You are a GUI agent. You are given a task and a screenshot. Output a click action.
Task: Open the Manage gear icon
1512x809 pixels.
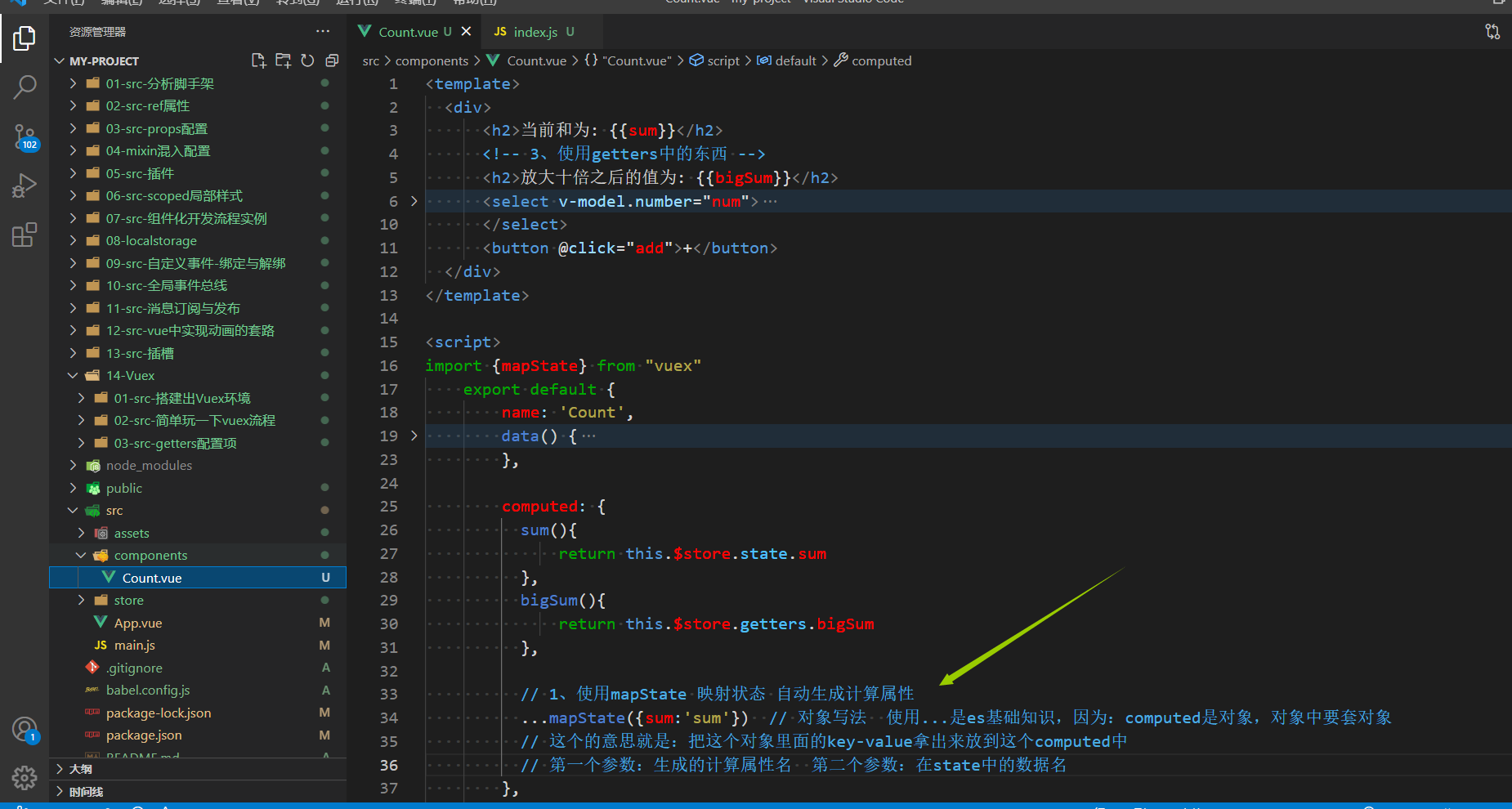pos(25,777)
